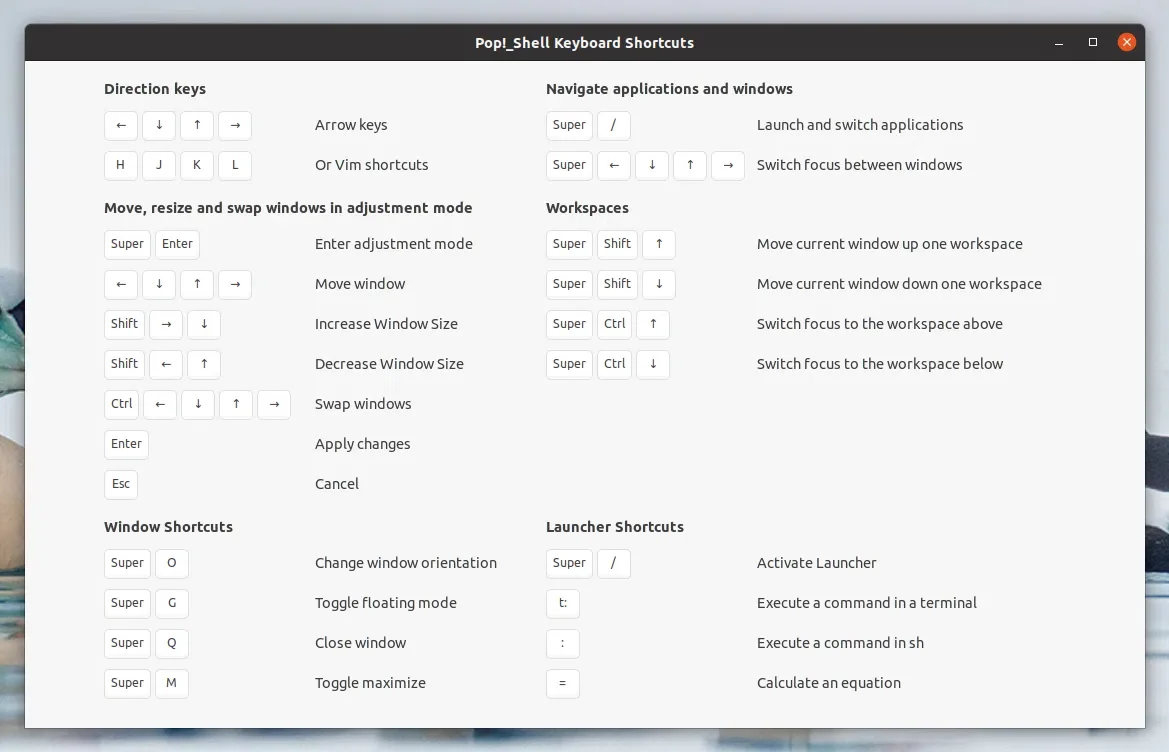Screen dimensions: 1169x752
Task: Click right arrow key in Arrow keys row
Action: 235,125
